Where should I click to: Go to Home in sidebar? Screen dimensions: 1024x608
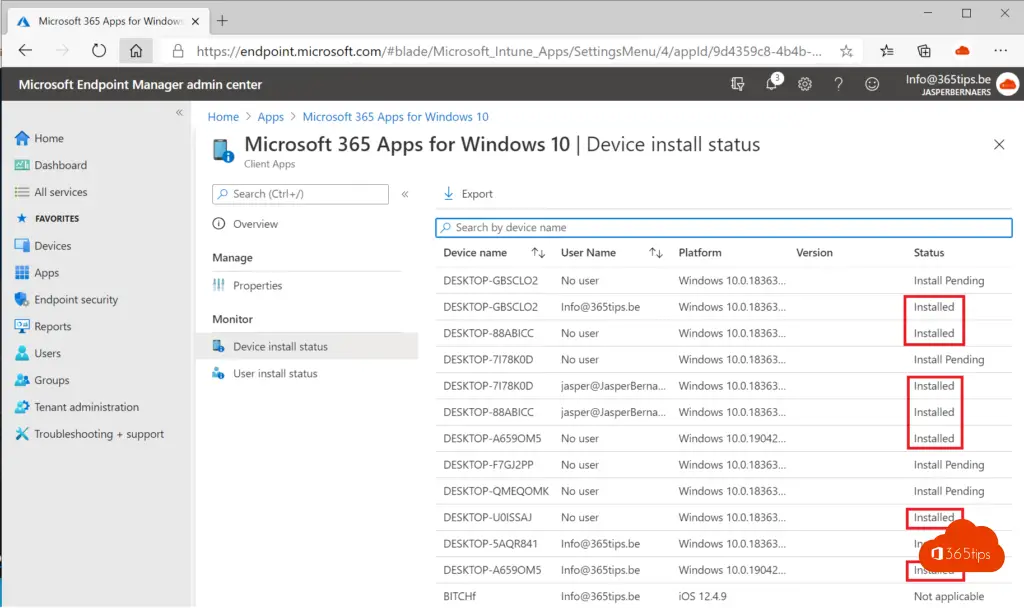[49, 138]
